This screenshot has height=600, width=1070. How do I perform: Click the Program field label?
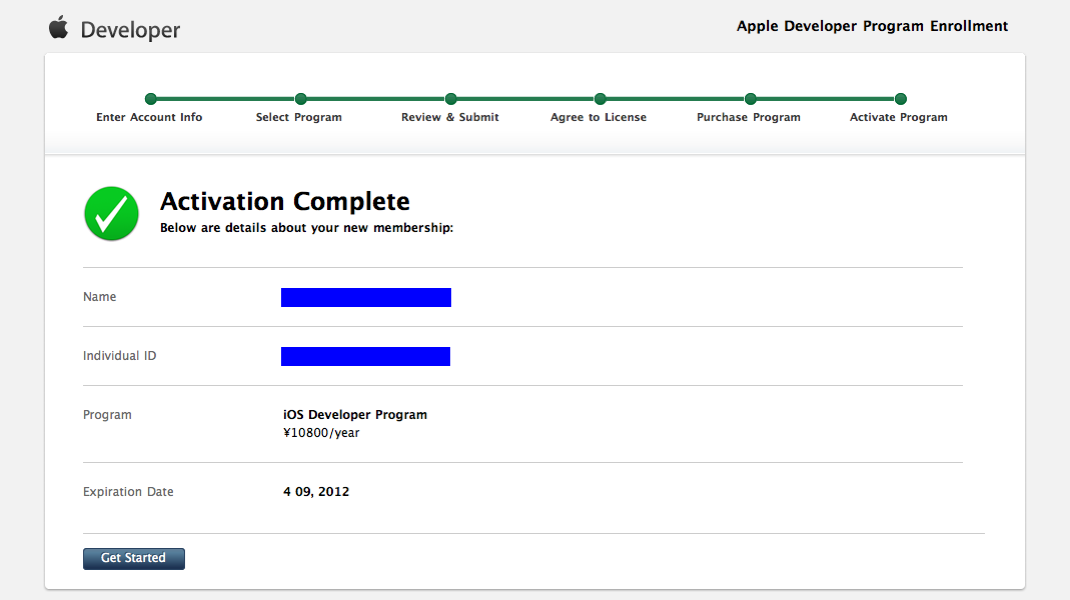coord(107,415)
